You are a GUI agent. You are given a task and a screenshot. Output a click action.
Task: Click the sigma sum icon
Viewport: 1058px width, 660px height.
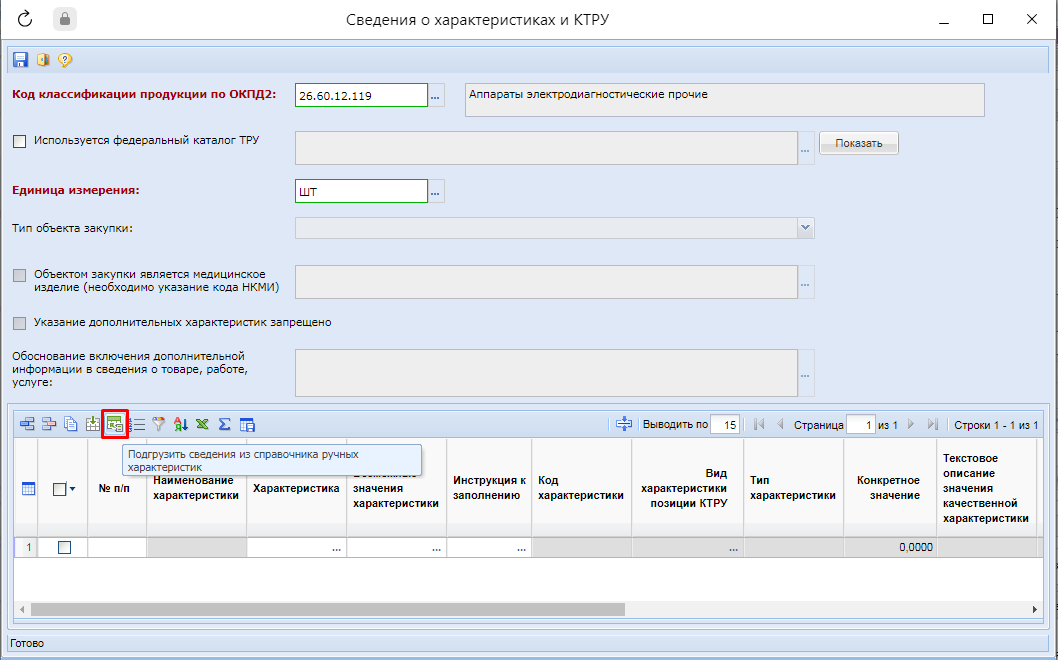[x=225, y=424]
